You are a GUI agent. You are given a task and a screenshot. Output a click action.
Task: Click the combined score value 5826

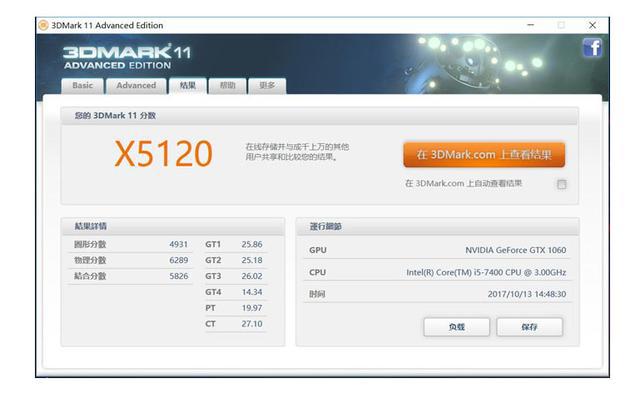pyautogui.click(x=178, y=276)
